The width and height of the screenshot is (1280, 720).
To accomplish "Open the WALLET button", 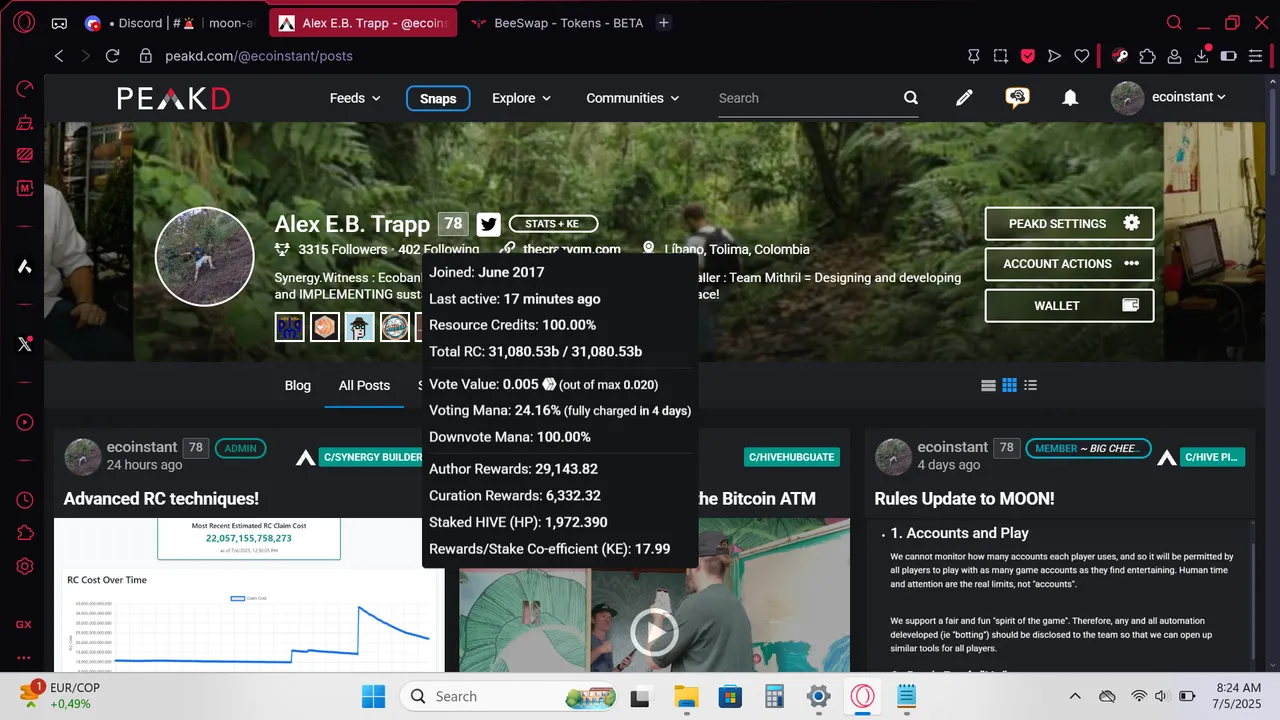I will coord(1069,306).
